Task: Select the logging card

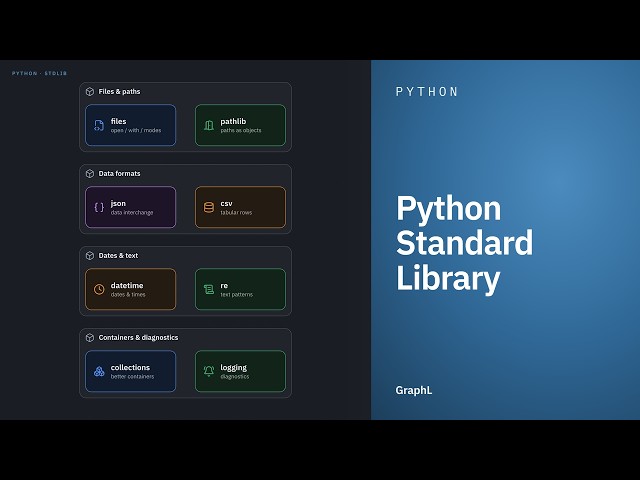Action: coord(240,371)
